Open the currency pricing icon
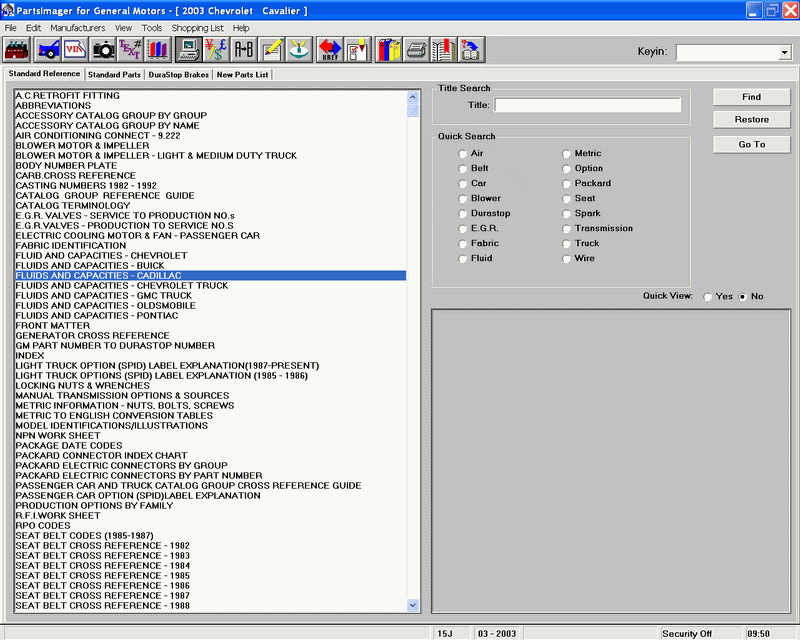Image resolution: width=800 pixels, height=640 pixels. tap(216, 50)
